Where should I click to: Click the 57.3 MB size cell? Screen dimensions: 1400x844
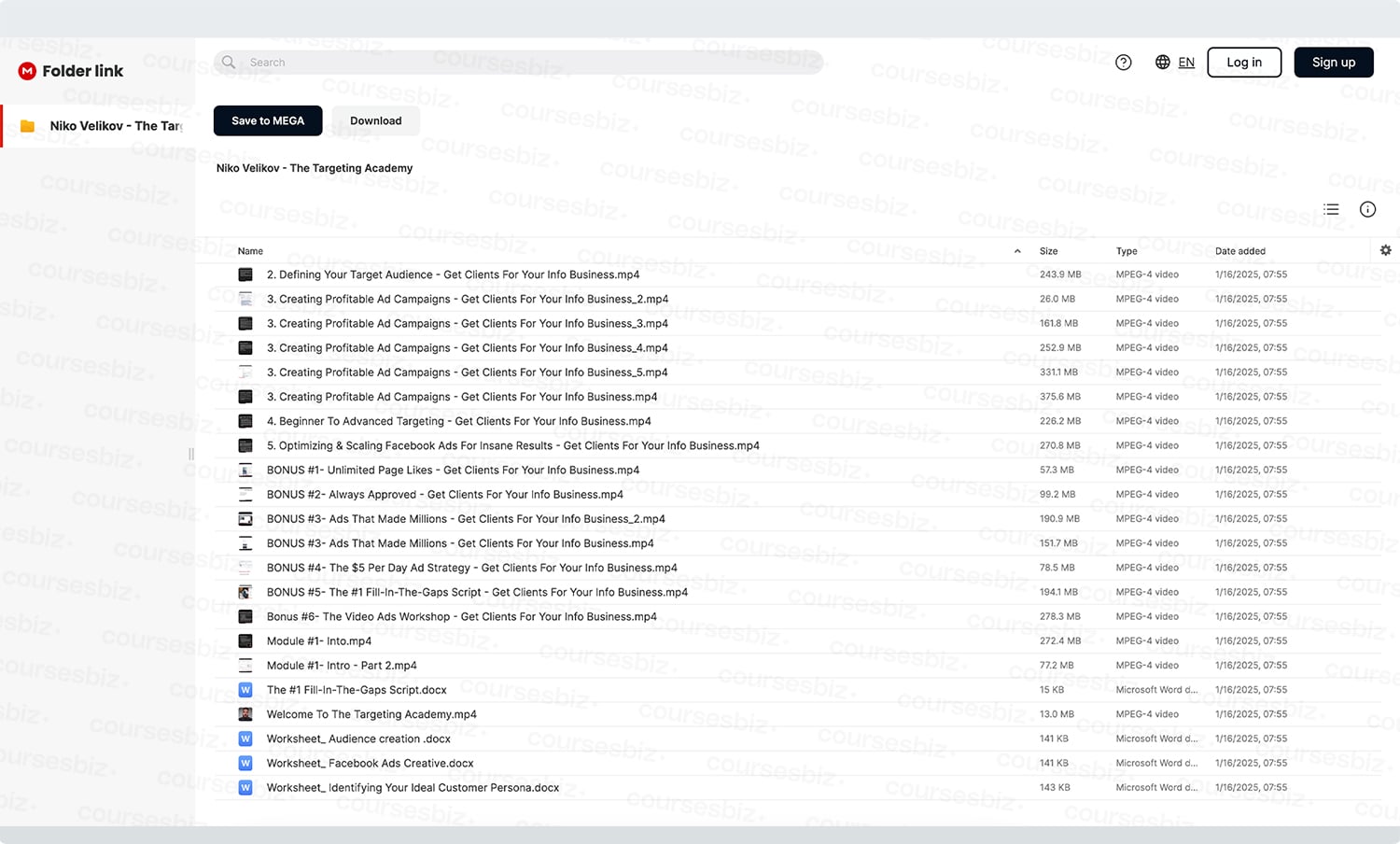(1057, 470)
